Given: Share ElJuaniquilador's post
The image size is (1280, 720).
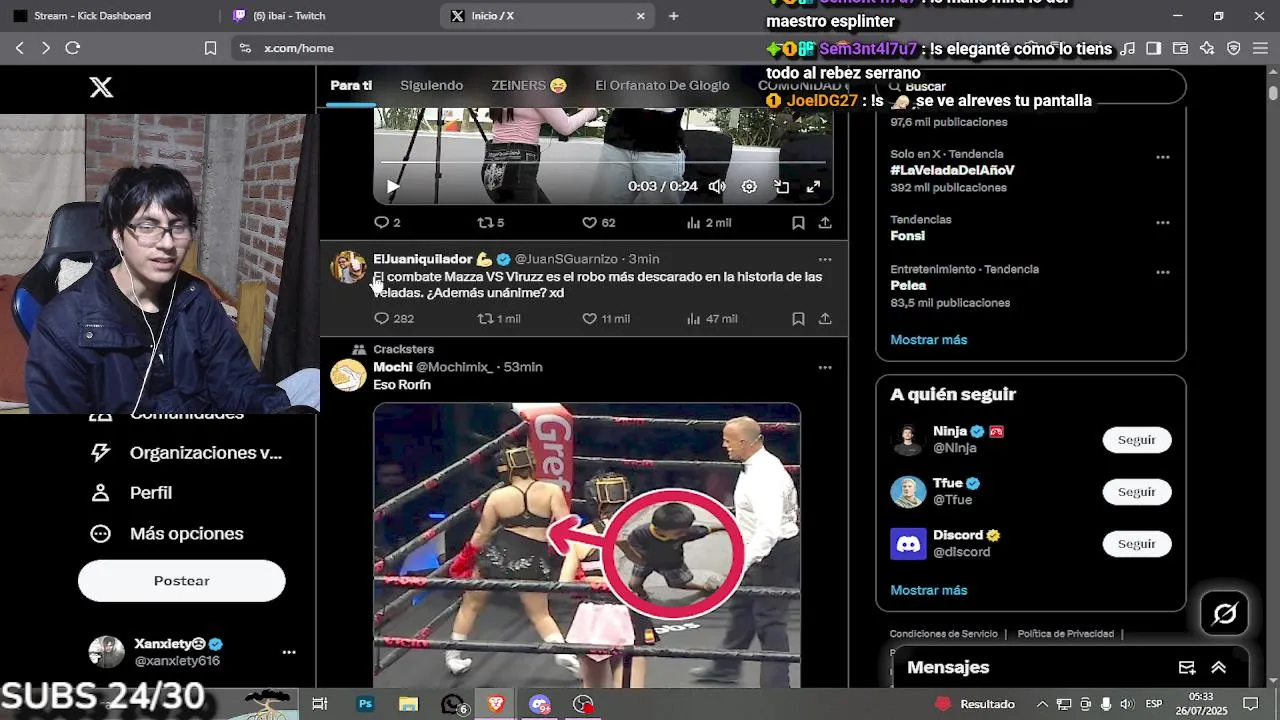Looking at the screenshot, I should (825, 318).
